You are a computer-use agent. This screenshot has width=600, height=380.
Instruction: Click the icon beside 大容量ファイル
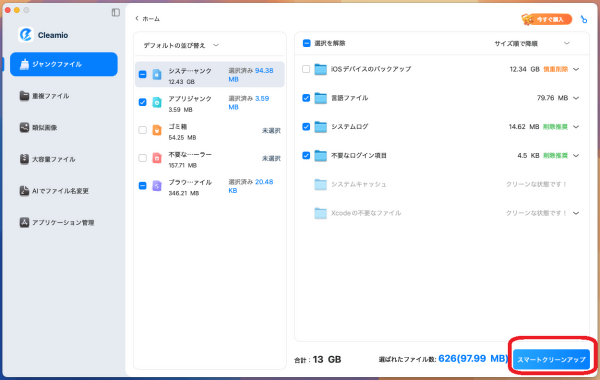(24, 159)
